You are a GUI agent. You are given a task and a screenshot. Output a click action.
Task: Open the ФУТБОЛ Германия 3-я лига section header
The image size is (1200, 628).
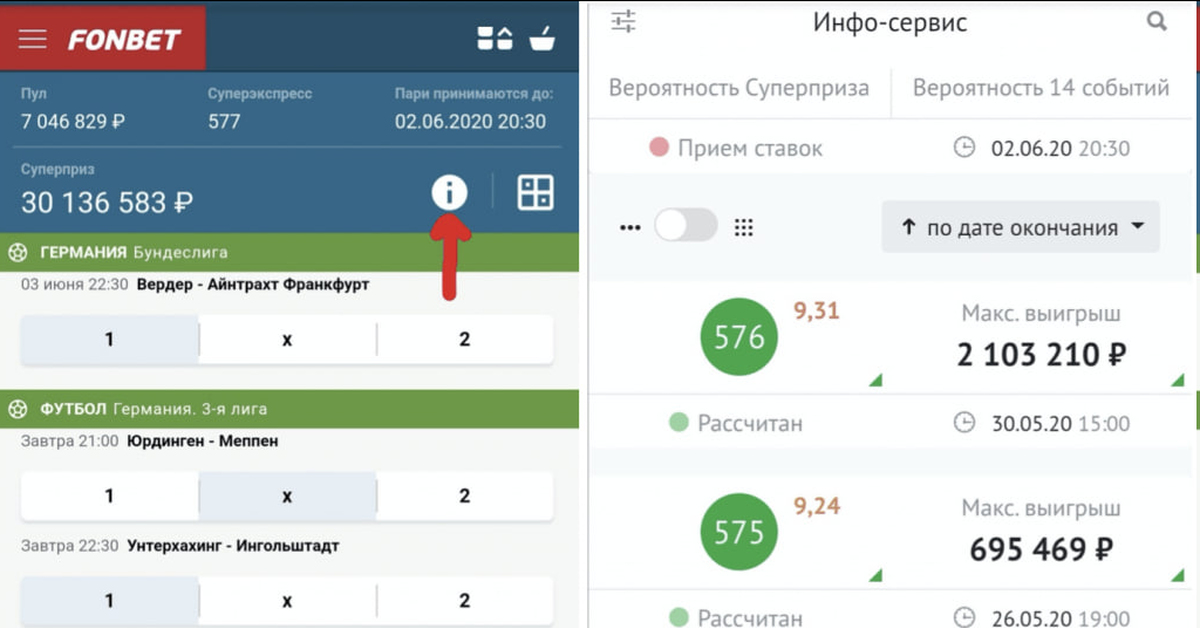click(x=289, y=409)
